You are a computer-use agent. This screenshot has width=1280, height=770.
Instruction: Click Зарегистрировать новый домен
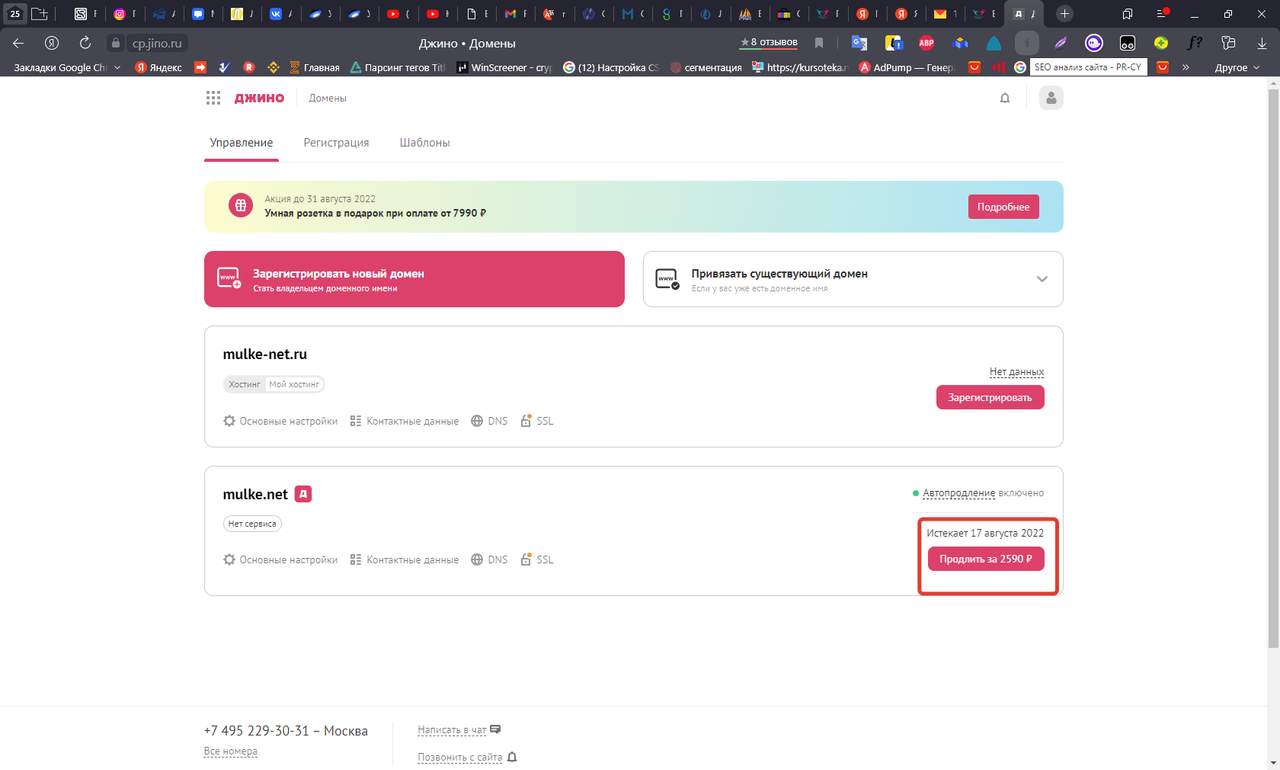414,279
